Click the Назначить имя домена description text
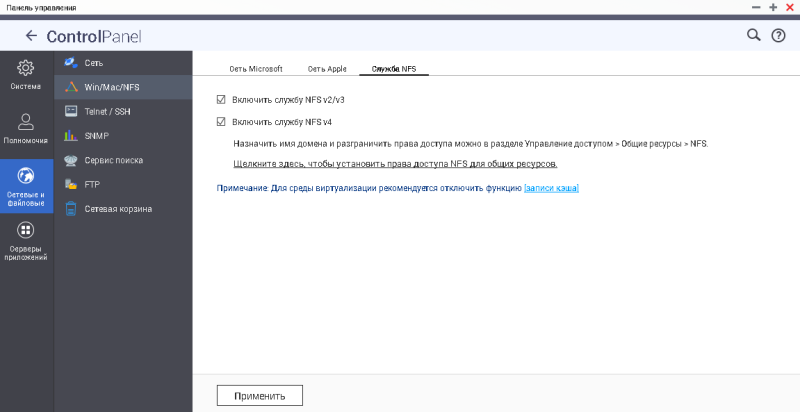The height and width of the screenshot is (412, 800). 471,144
